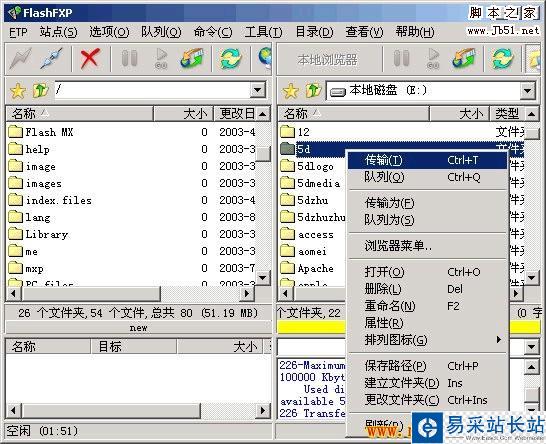Open the dropdown above the log pane
This screenshot has height=444, width=546.
(x=531, y=346)
